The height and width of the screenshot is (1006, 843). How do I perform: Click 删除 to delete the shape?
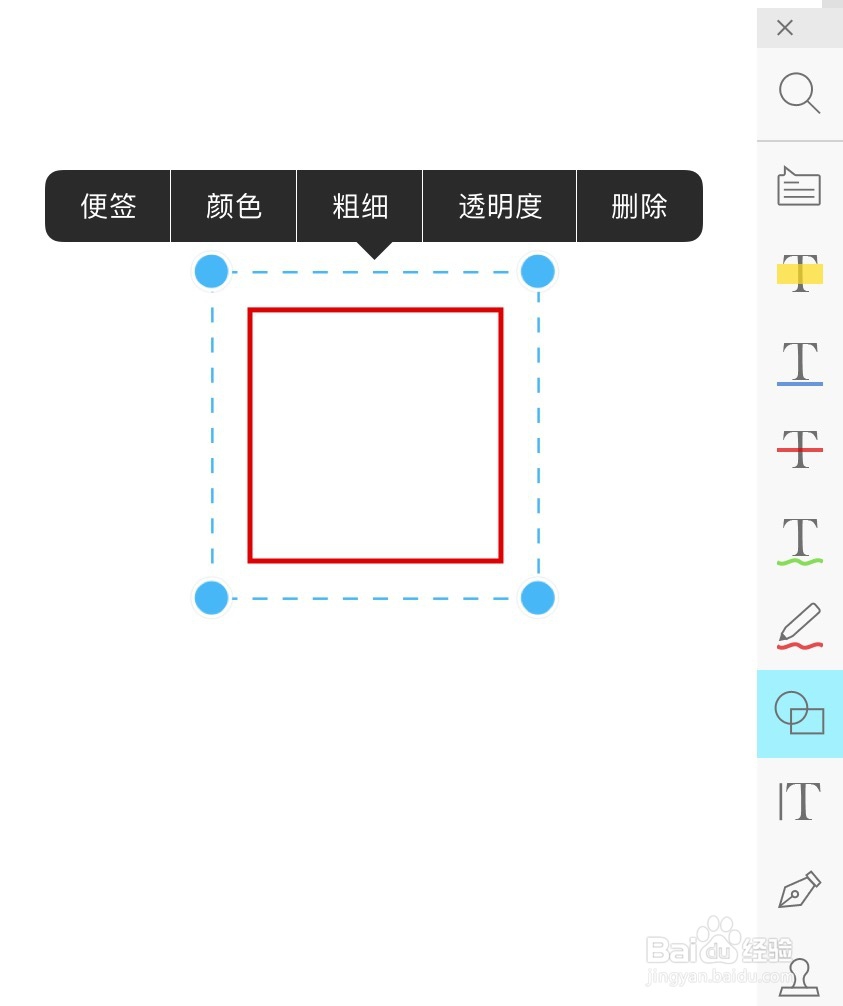tap(639, 206)
